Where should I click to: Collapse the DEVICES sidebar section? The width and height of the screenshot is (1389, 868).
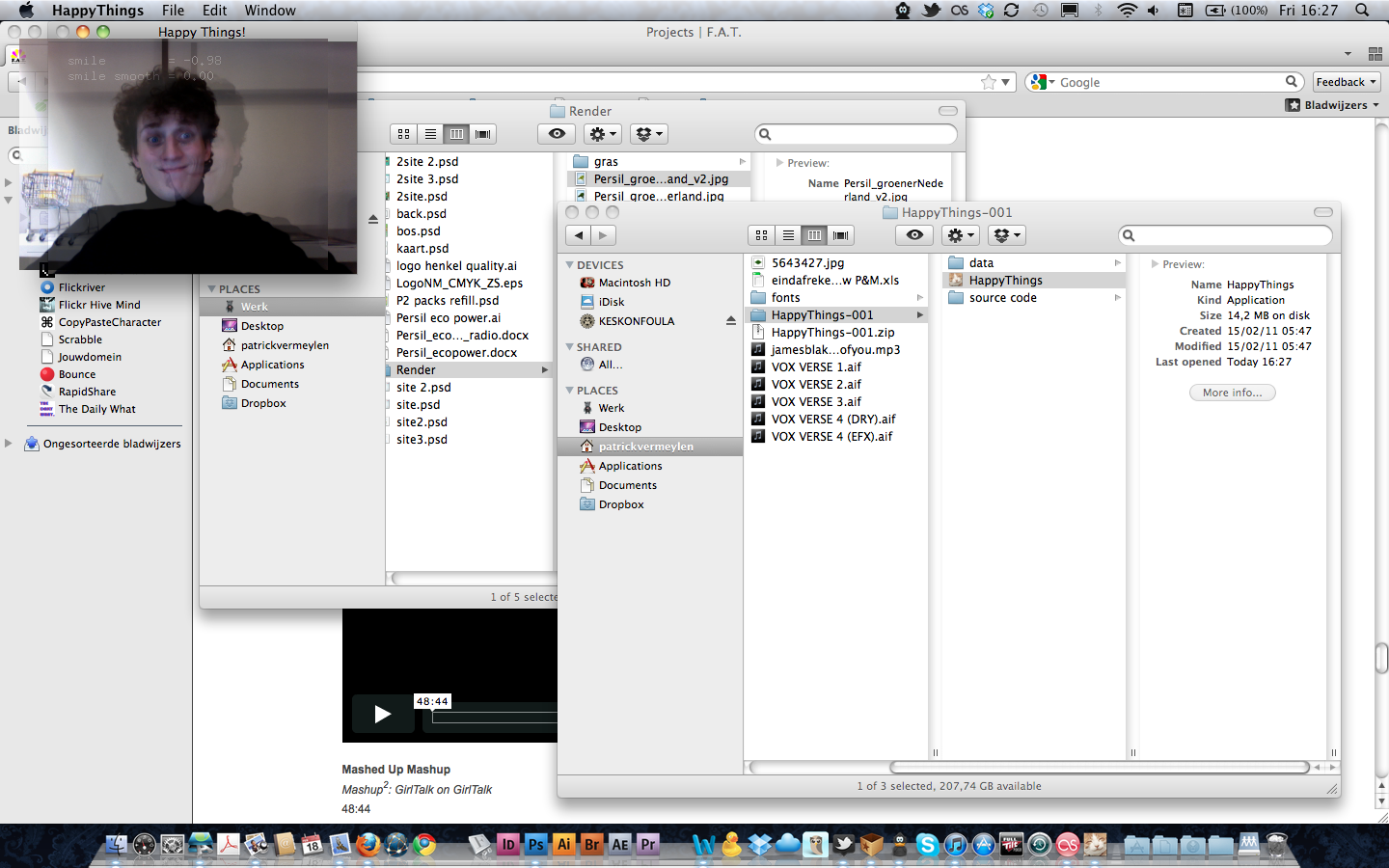pyautogui.click(x=570, y=265)
